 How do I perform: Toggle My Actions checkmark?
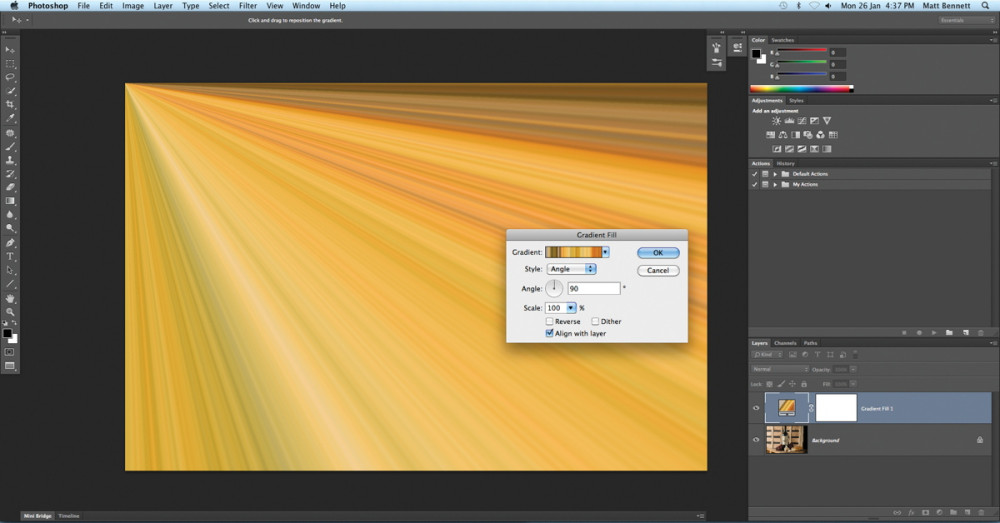pyautogui.click(x=754, y=184)
